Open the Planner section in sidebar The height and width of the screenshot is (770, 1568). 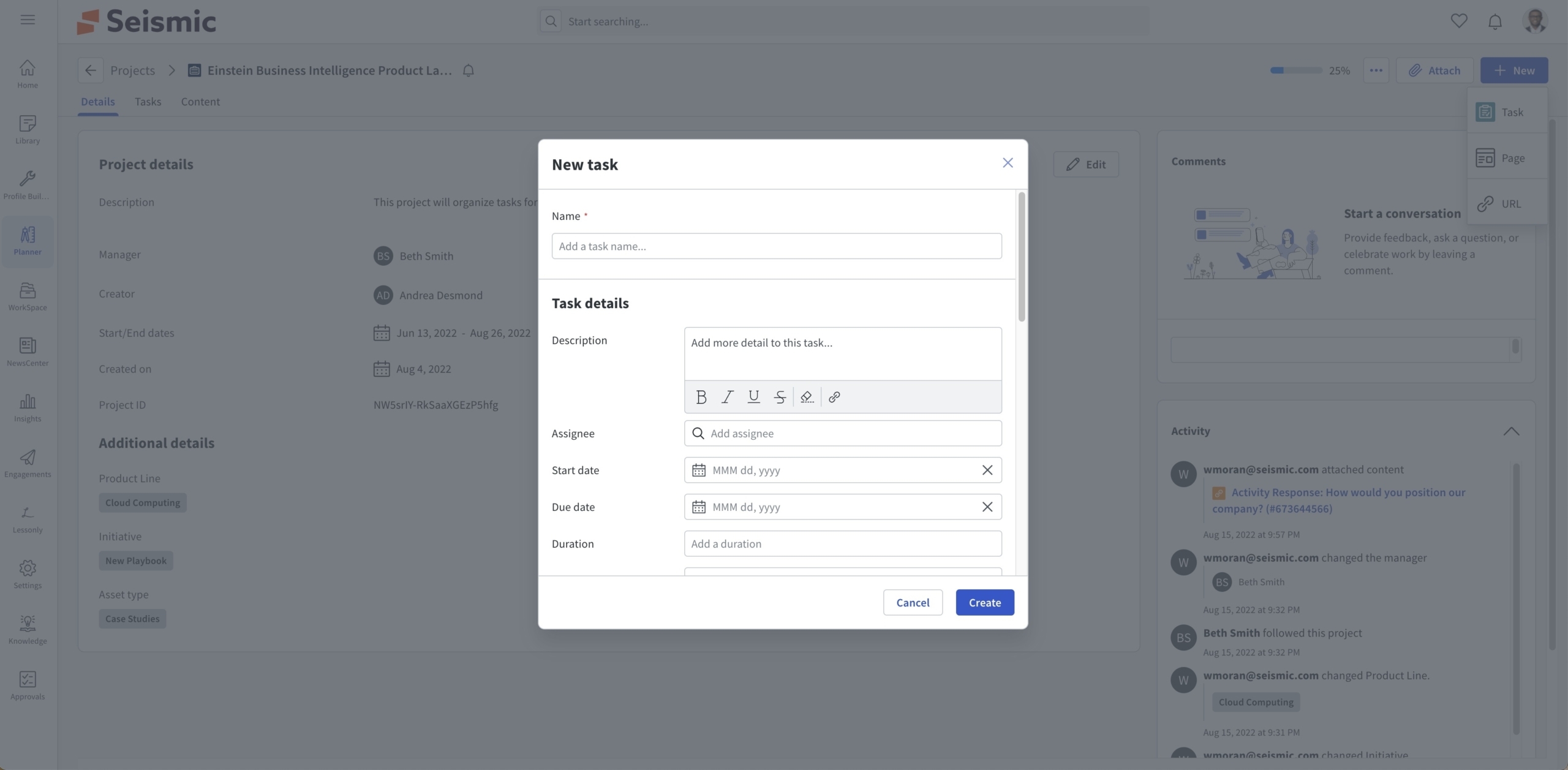[28, 241]
